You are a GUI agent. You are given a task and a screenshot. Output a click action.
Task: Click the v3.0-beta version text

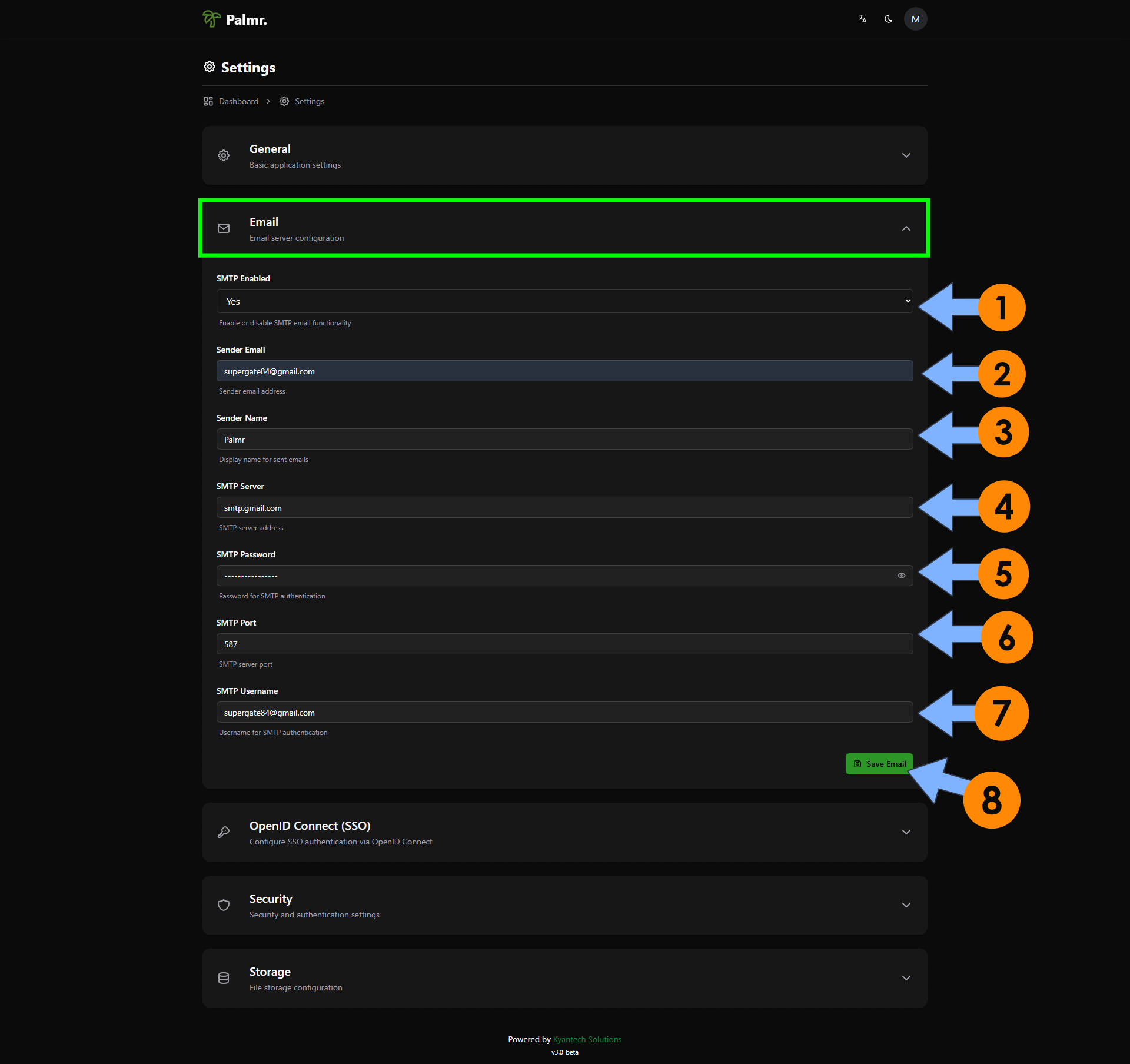(x=565, y=1052)
